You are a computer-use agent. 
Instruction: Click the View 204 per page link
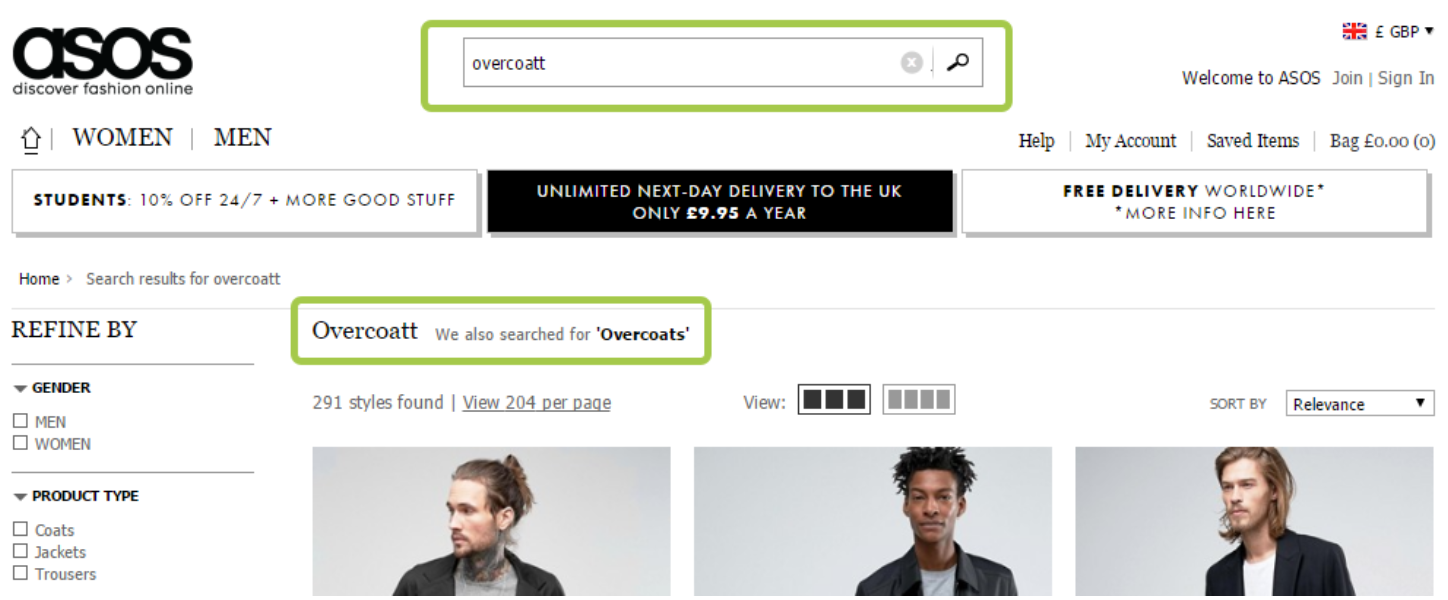click(x=537, y=402)
